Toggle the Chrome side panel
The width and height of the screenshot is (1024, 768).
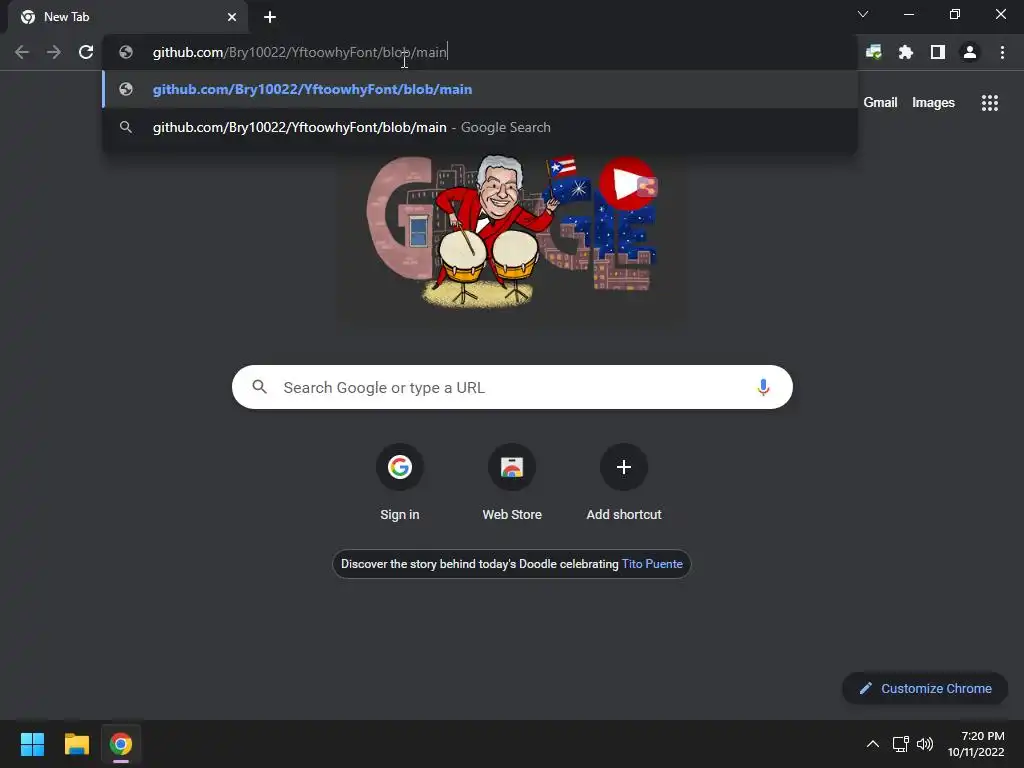click(937, 52)
